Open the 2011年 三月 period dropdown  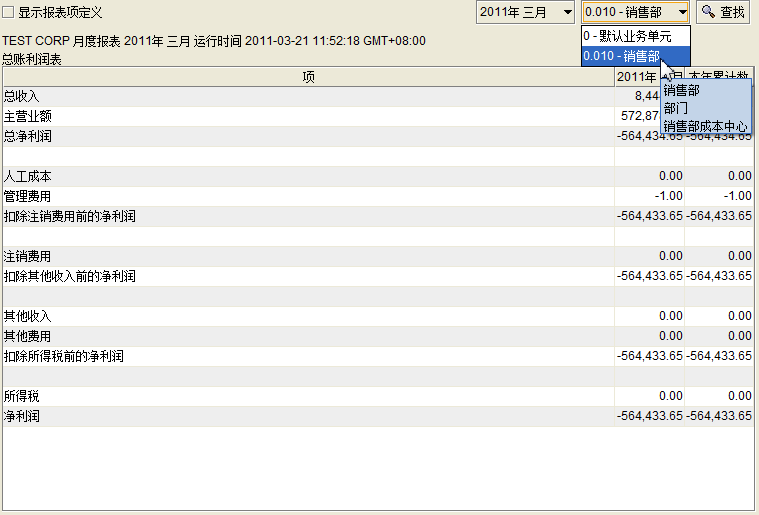[525, 12]
